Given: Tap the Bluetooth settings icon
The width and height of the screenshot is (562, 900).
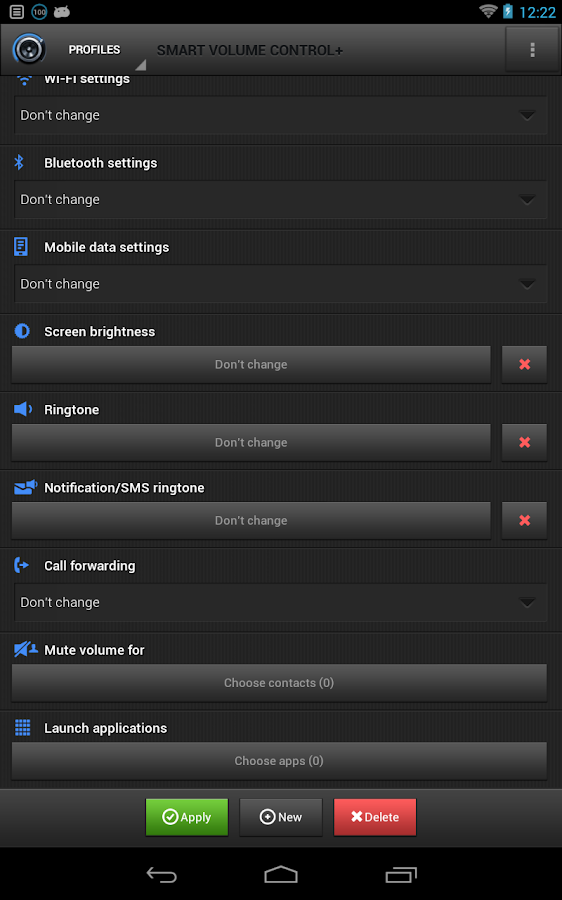Looking at the screenshot, I should point(20,162).
